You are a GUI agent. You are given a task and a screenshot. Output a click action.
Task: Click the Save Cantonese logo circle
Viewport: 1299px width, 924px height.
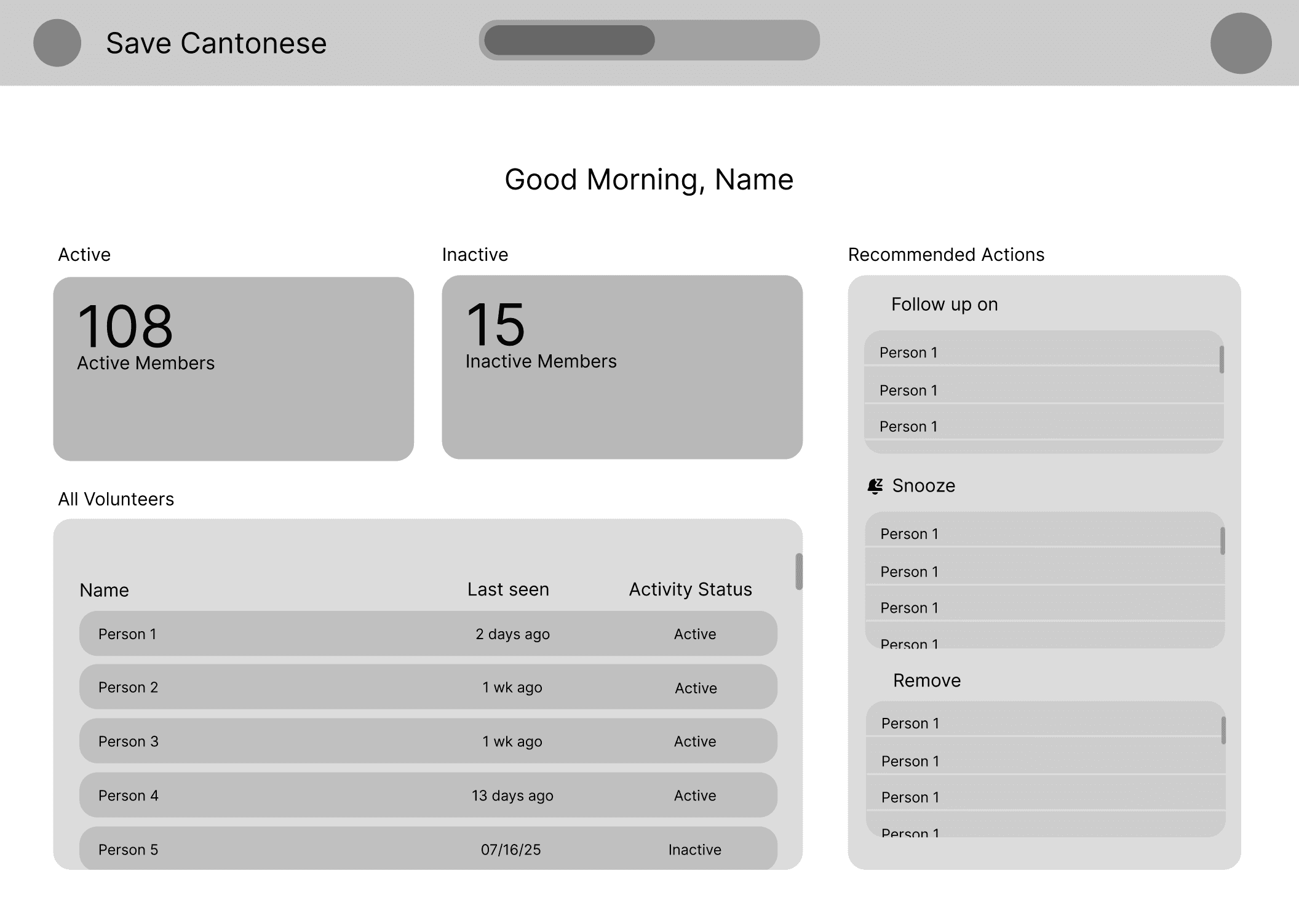point(57,43)
